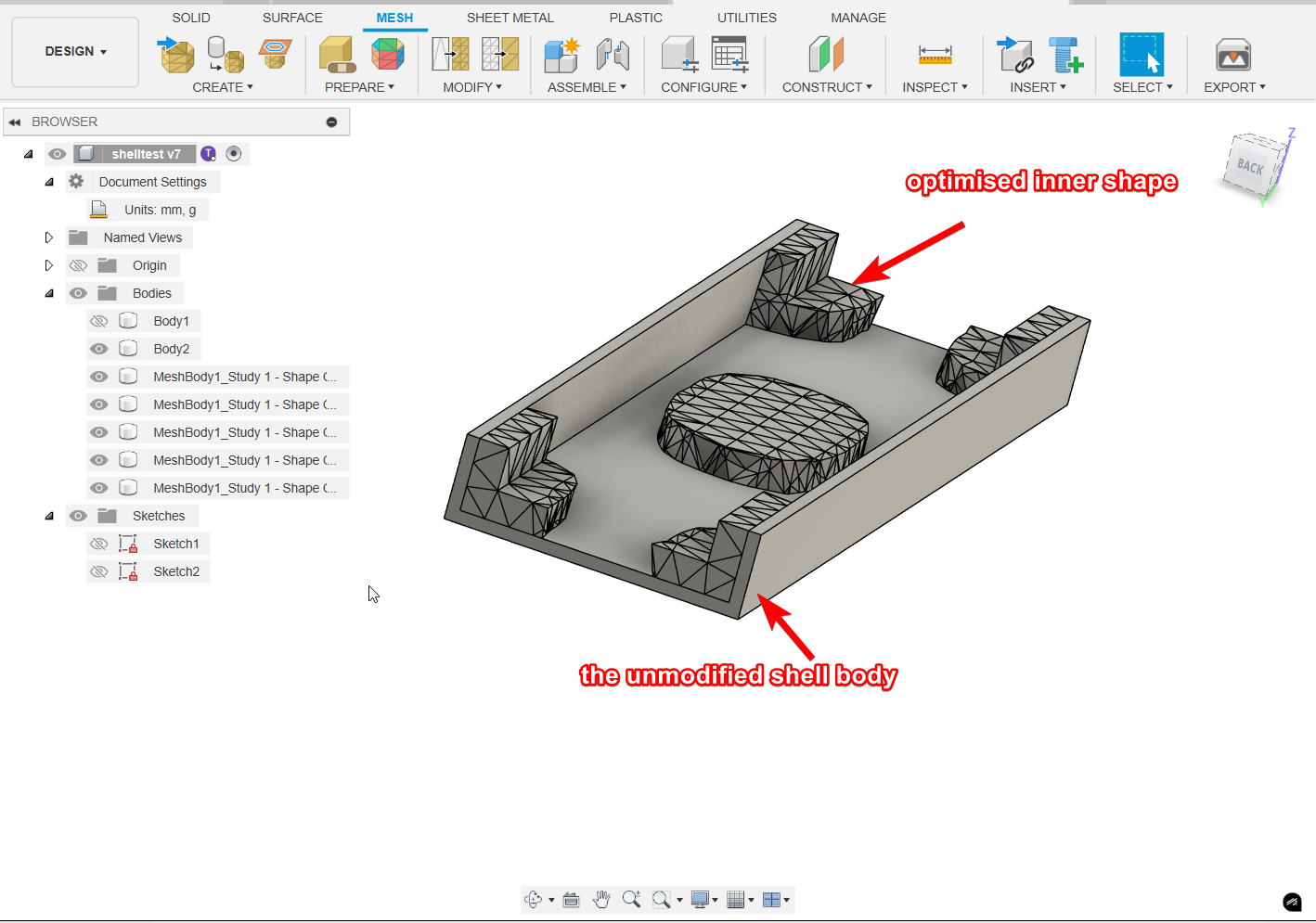Toggle visibility of the Origin folder

tap(78, 265)
